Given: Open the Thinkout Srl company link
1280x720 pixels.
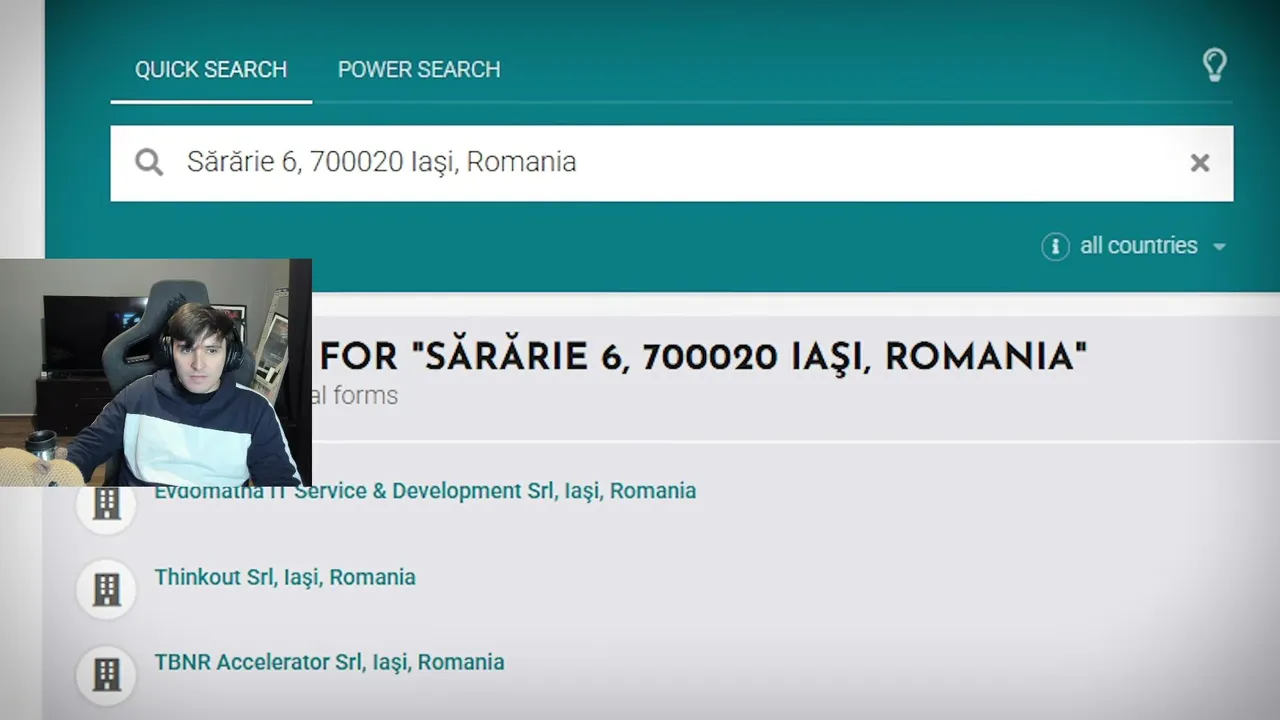Looking at the screenshot, I should point(285,578).
